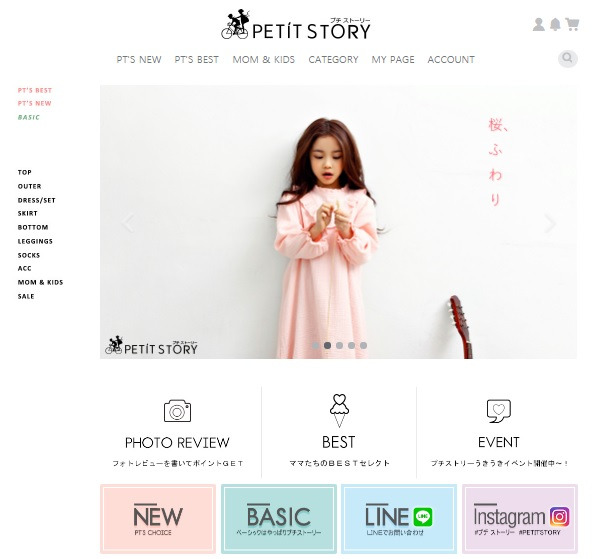Select the first carousel indicator dot

point(315,345)
